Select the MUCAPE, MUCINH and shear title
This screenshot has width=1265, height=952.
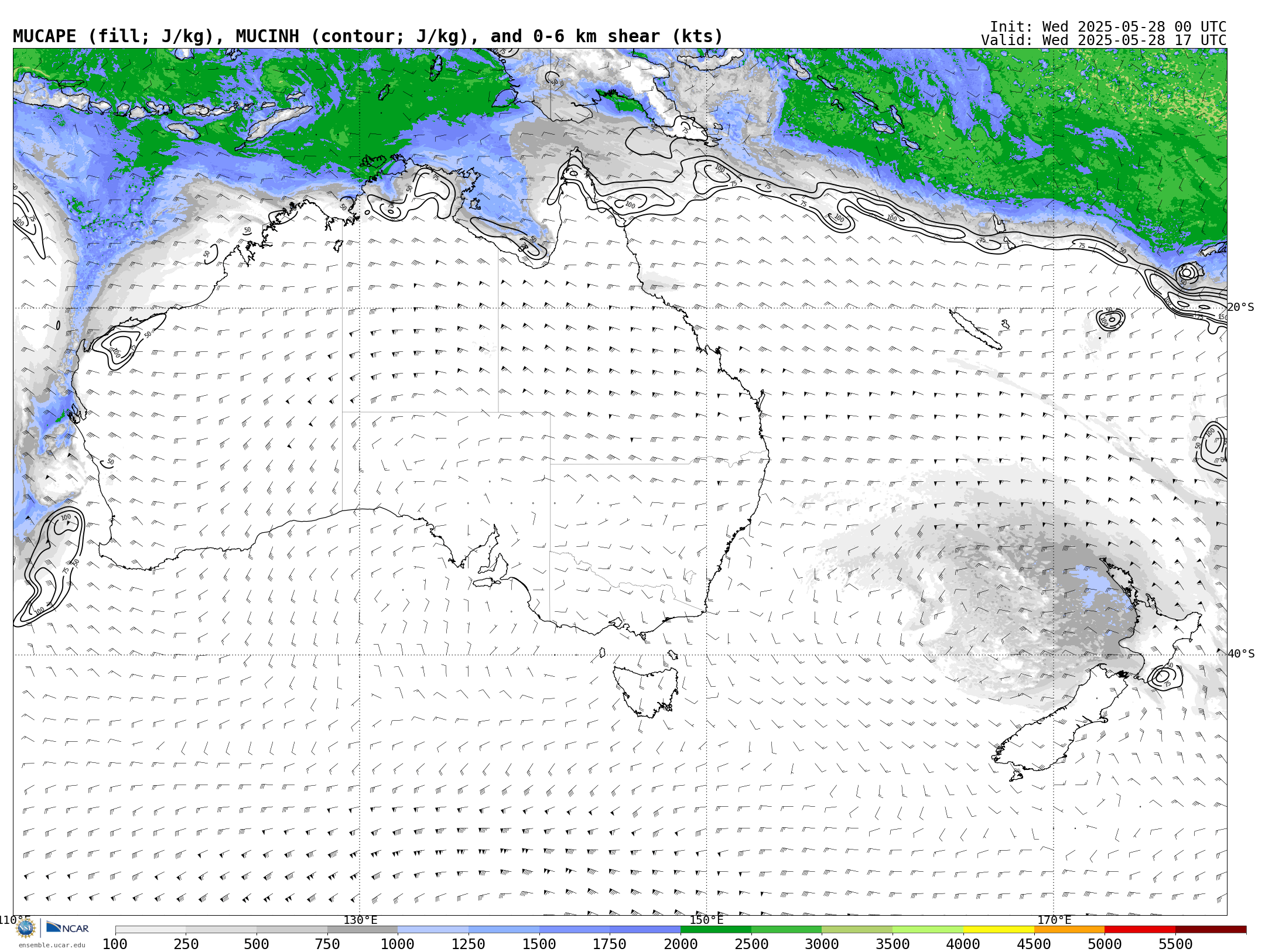tap(368, 36)
